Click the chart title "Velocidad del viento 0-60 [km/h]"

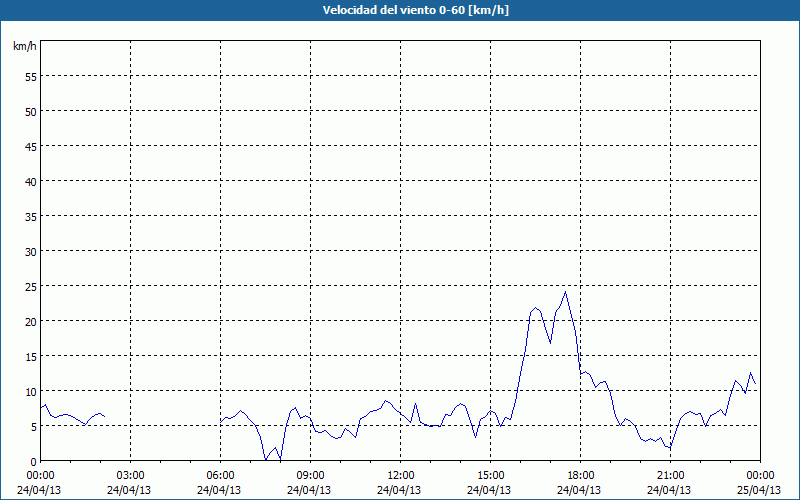pos(415,10)
